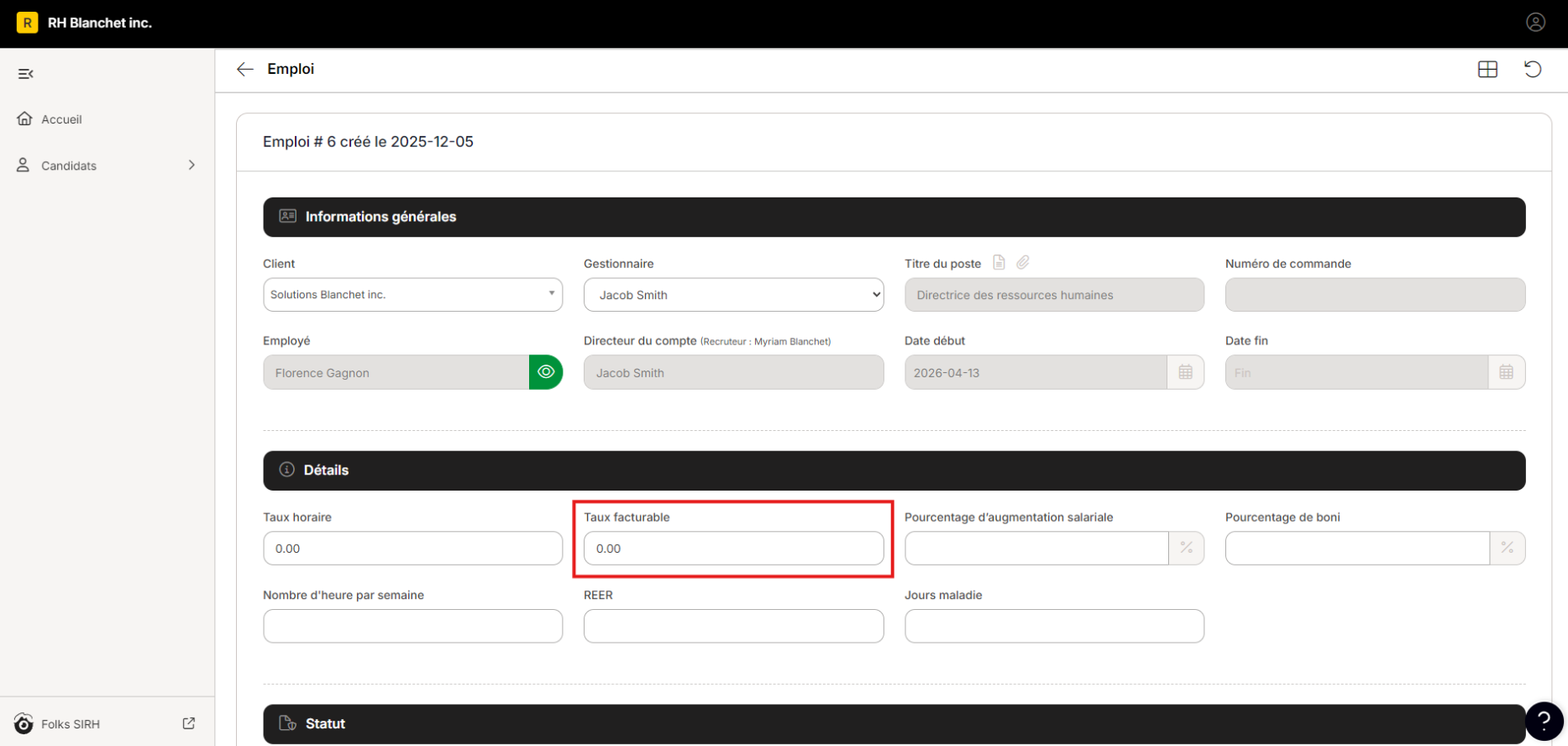Click the RH Blanchet inc. logo icon
The image size is (1568, 746).
27,23
